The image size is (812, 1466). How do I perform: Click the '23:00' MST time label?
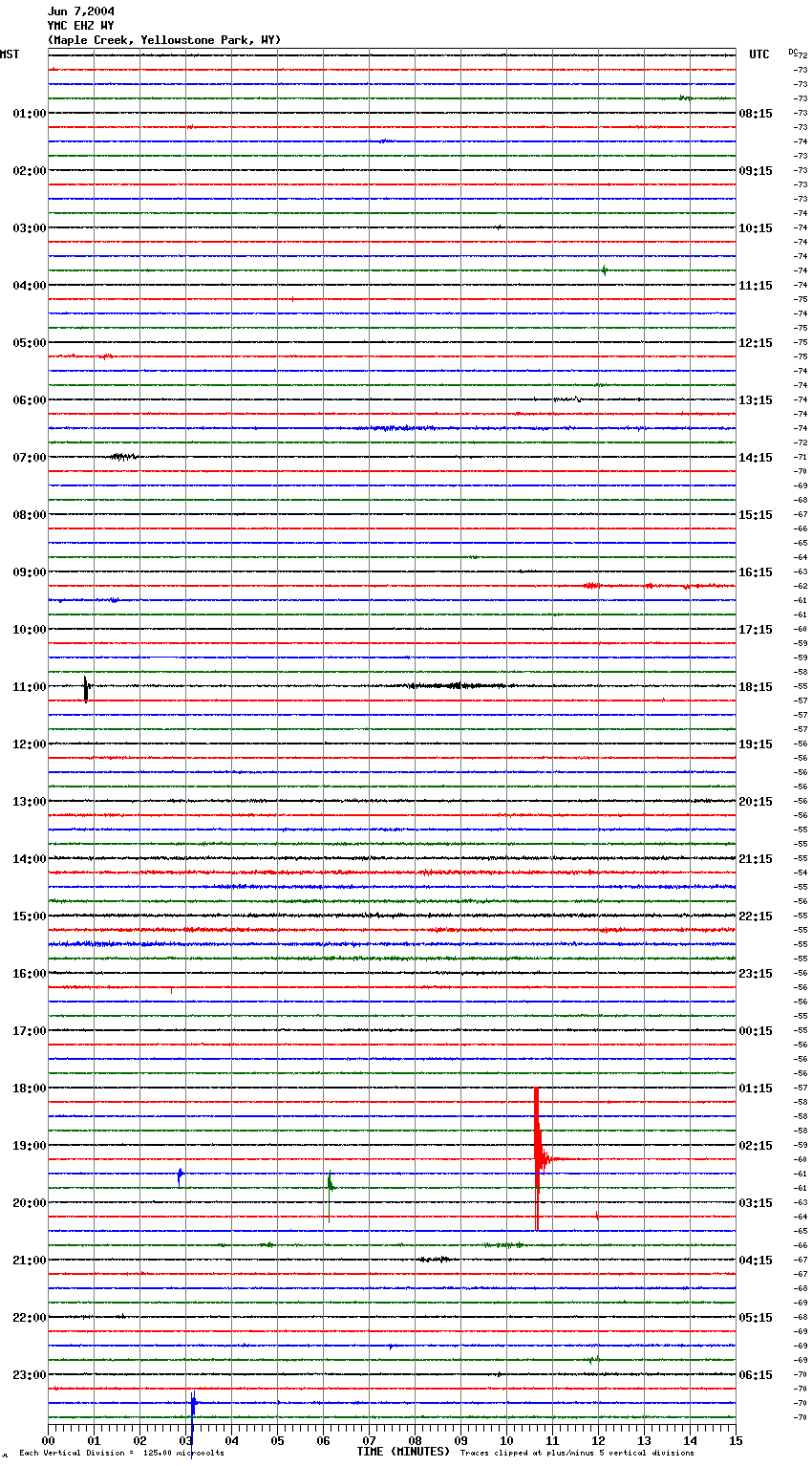pyautogui.click(x=30, y=1375)
